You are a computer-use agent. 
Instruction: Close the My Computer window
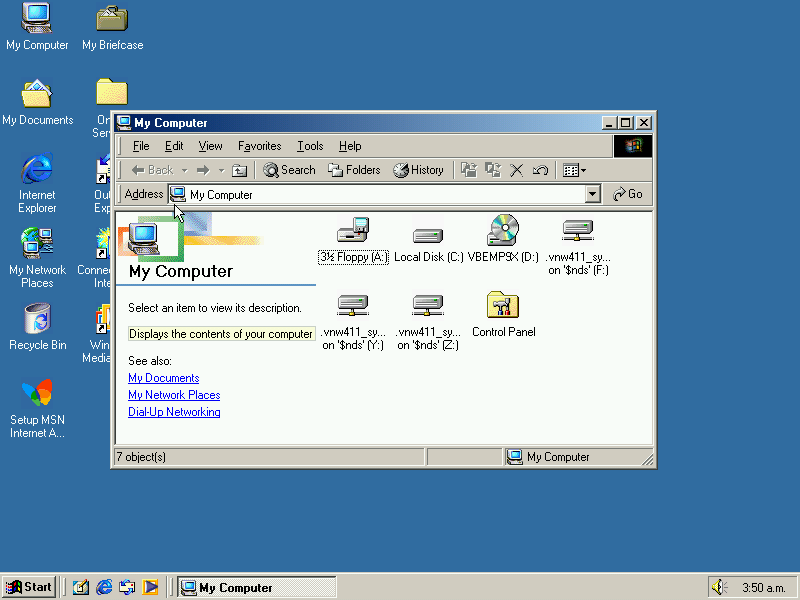click(644, 123)
